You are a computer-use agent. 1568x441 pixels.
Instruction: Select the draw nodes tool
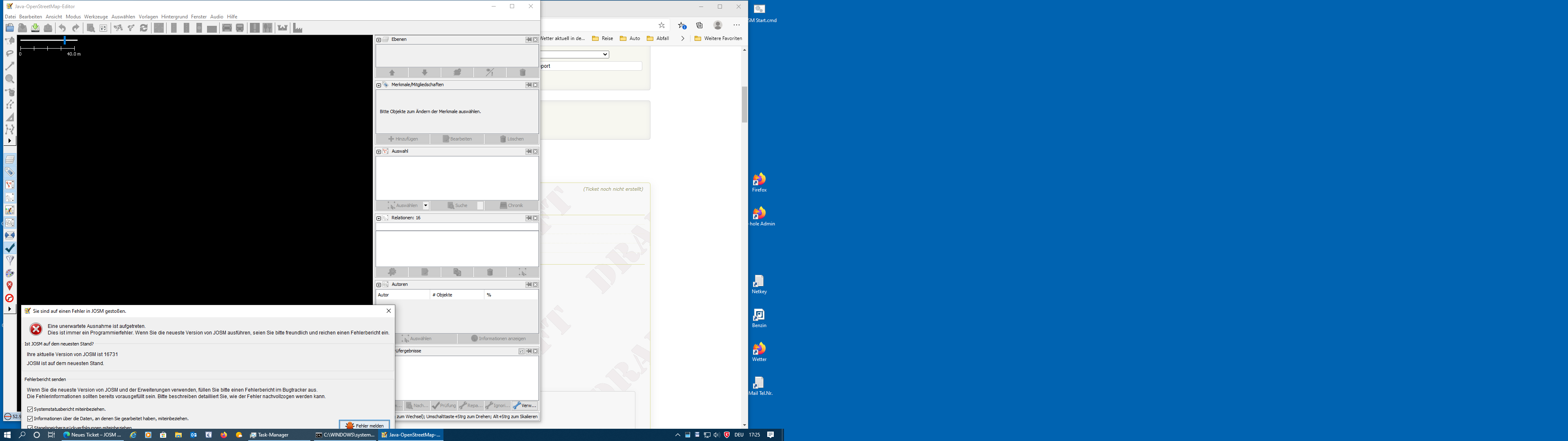coord(10,66)
